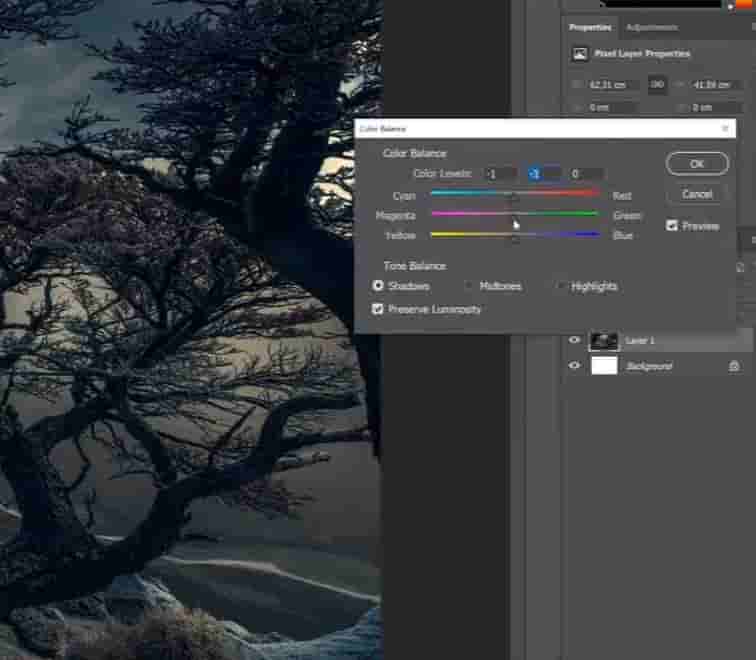The width and height of the screenshot is (756, 660).
Task: Select the Highlights tone balance option
Action: [560, 287]
